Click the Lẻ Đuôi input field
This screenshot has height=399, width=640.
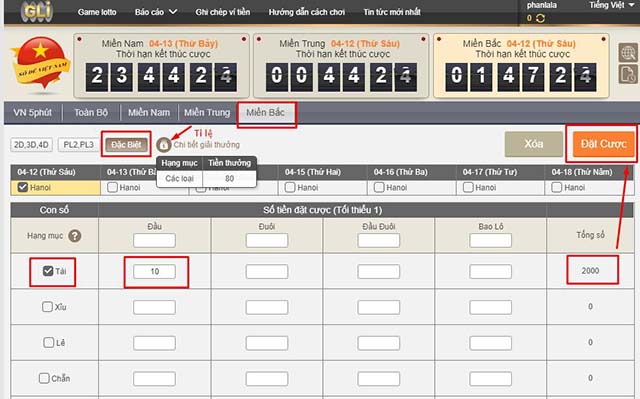pyautogui.click(x=267, y=343)
